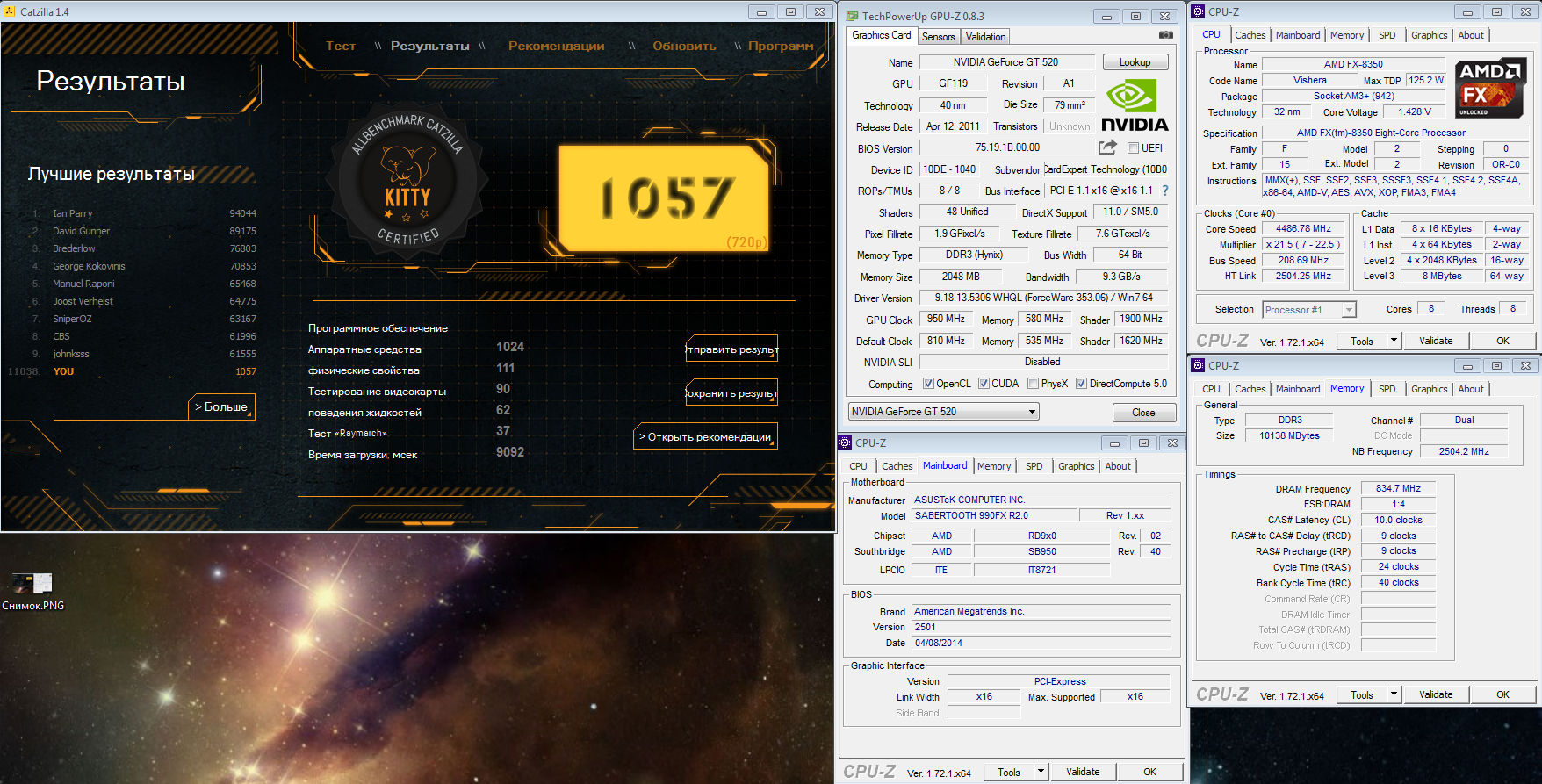Click the Bus Interface question mark
The height and width of the screenshot is (784, 1542).
tap(1165, 191)
